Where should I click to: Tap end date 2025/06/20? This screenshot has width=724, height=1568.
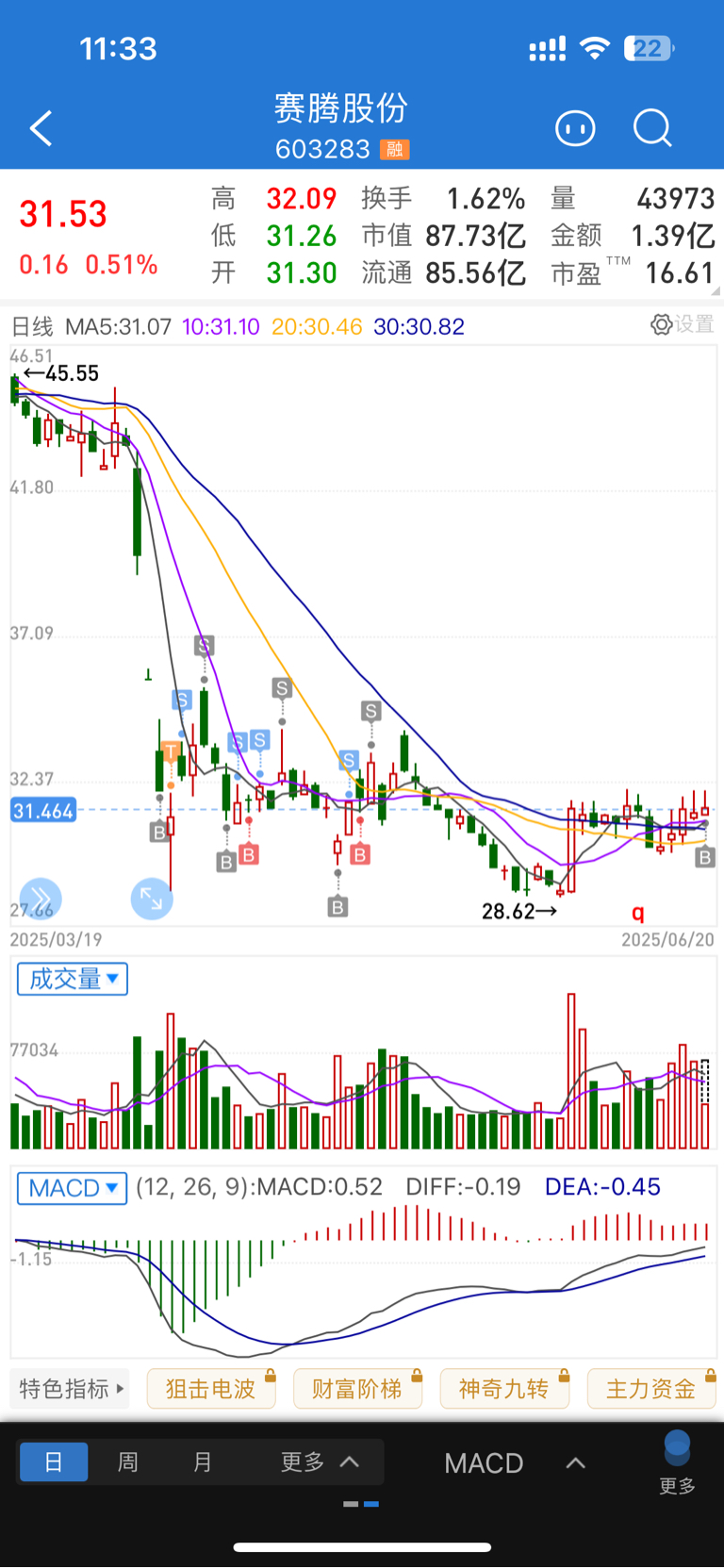(x=667, y=939)
